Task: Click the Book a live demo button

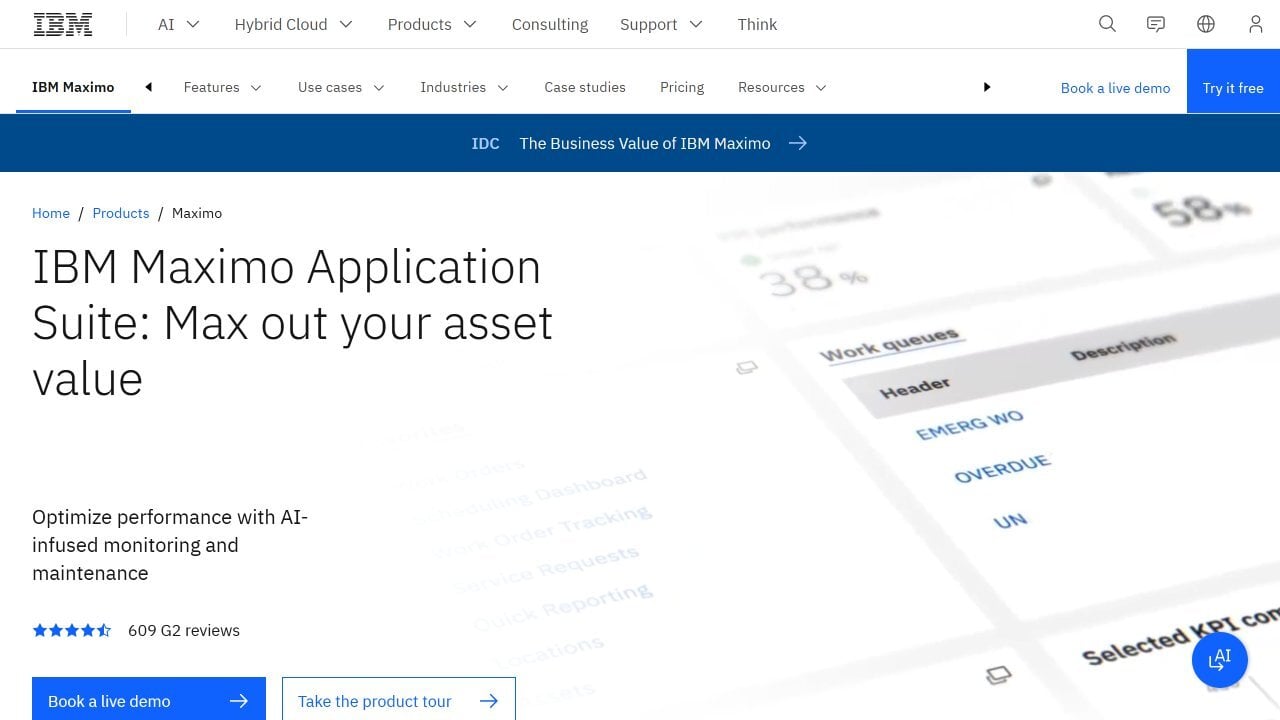Action: pyautogui.click(x=148, y=700)
